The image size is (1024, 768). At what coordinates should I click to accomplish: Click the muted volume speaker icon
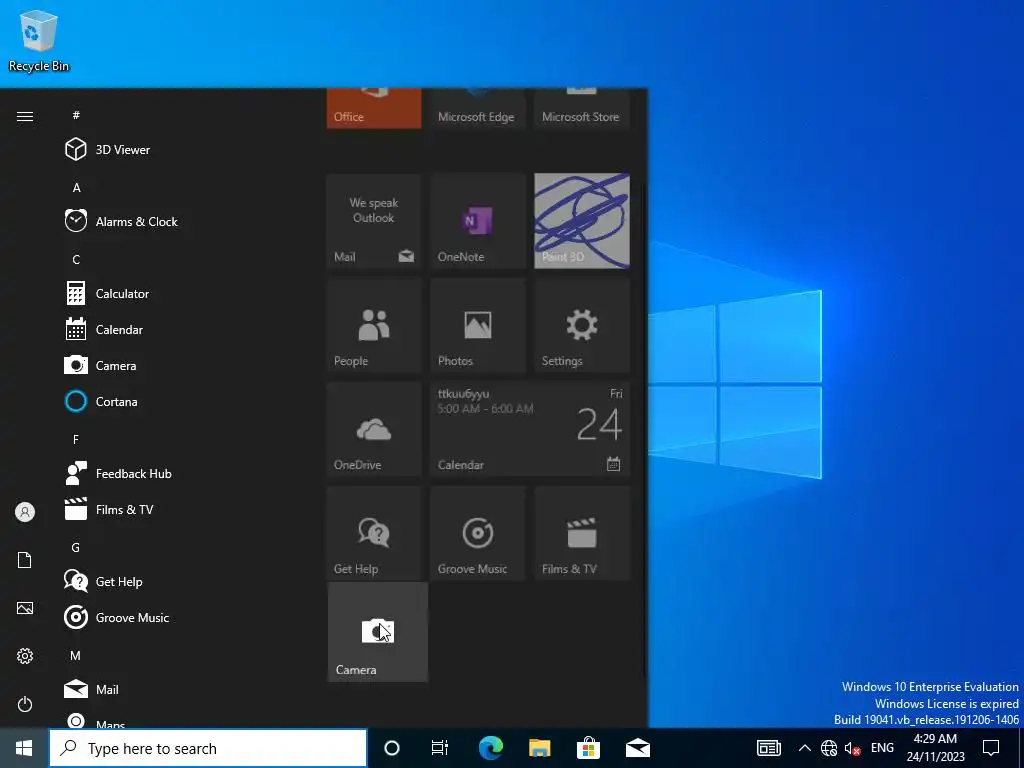point(852,748)
